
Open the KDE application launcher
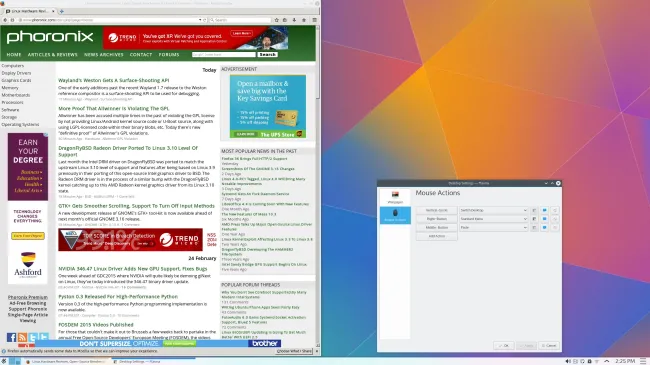(x=4, y=361)
